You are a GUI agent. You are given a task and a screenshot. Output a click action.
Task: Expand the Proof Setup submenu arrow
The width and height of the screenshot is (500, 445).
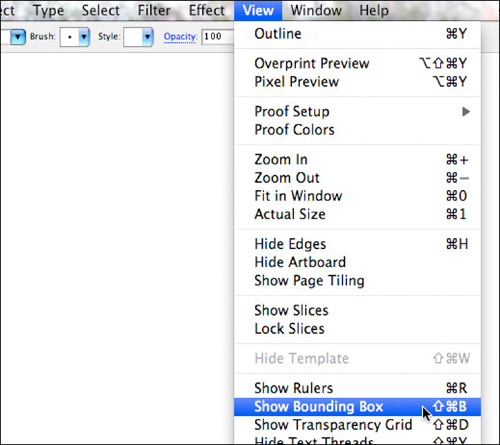[x=466, y=112]
